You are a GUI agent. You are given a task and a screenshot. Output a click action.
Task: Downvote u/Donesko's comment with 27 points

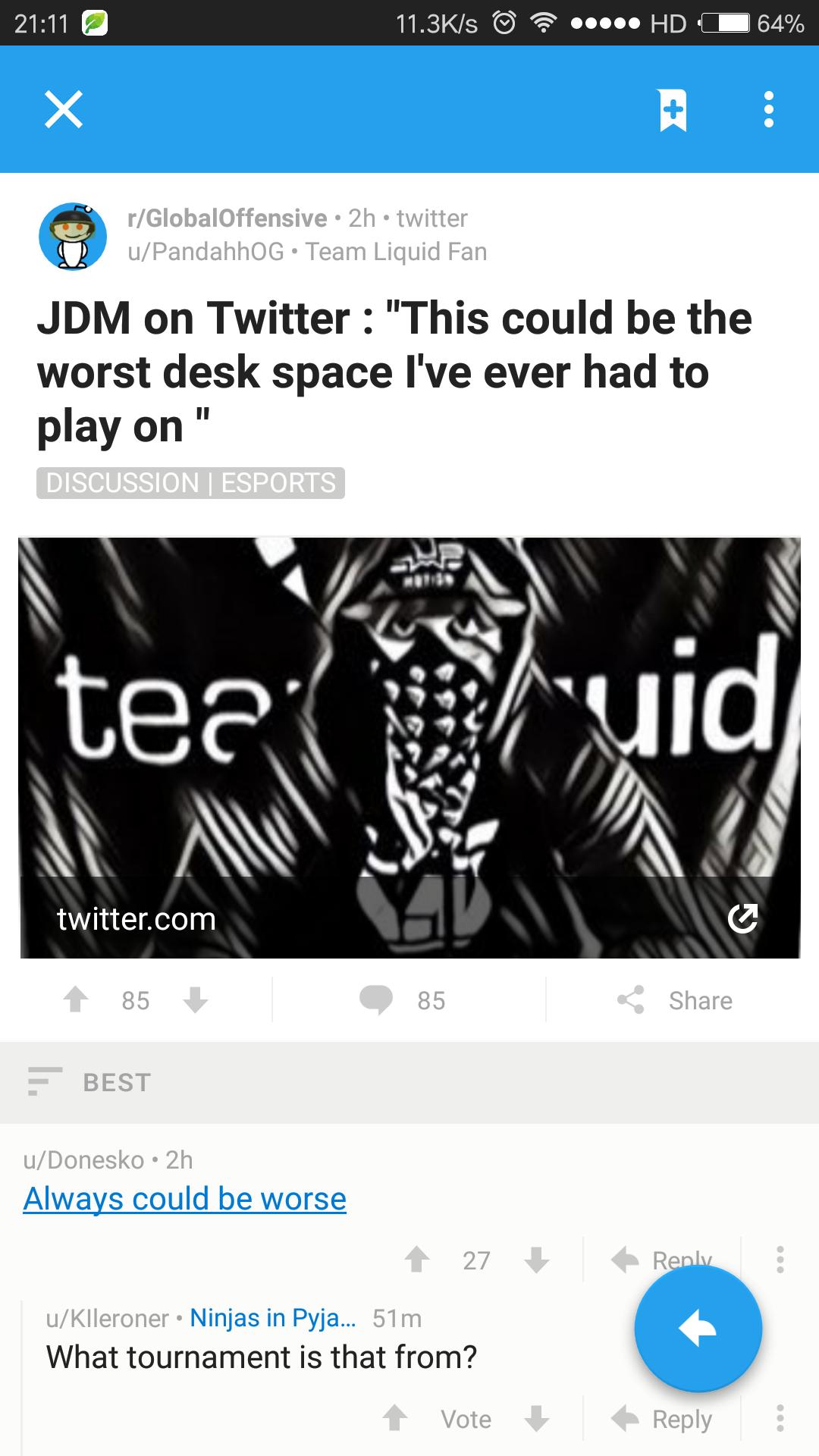point(537,1260)
